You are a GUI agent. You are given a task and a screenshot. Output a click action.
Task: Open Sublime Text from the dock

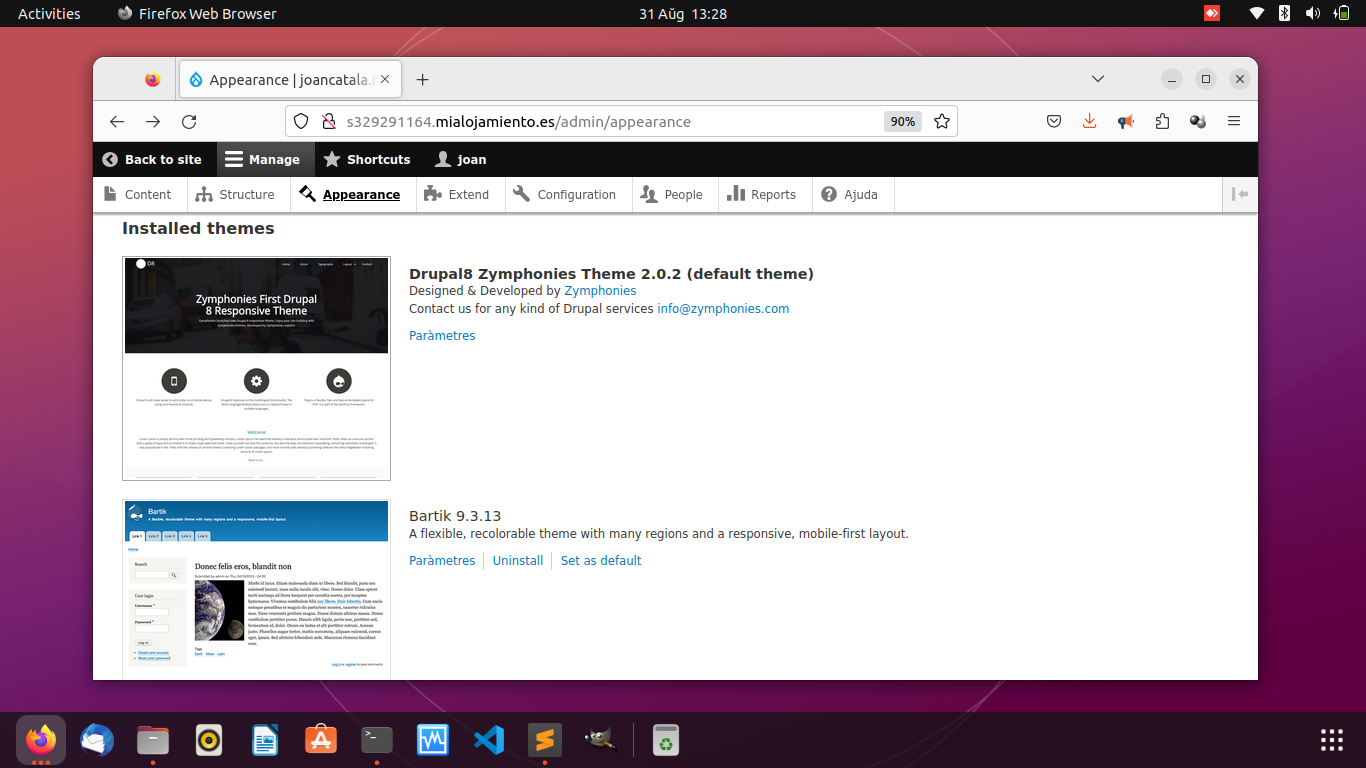[545, 740]
